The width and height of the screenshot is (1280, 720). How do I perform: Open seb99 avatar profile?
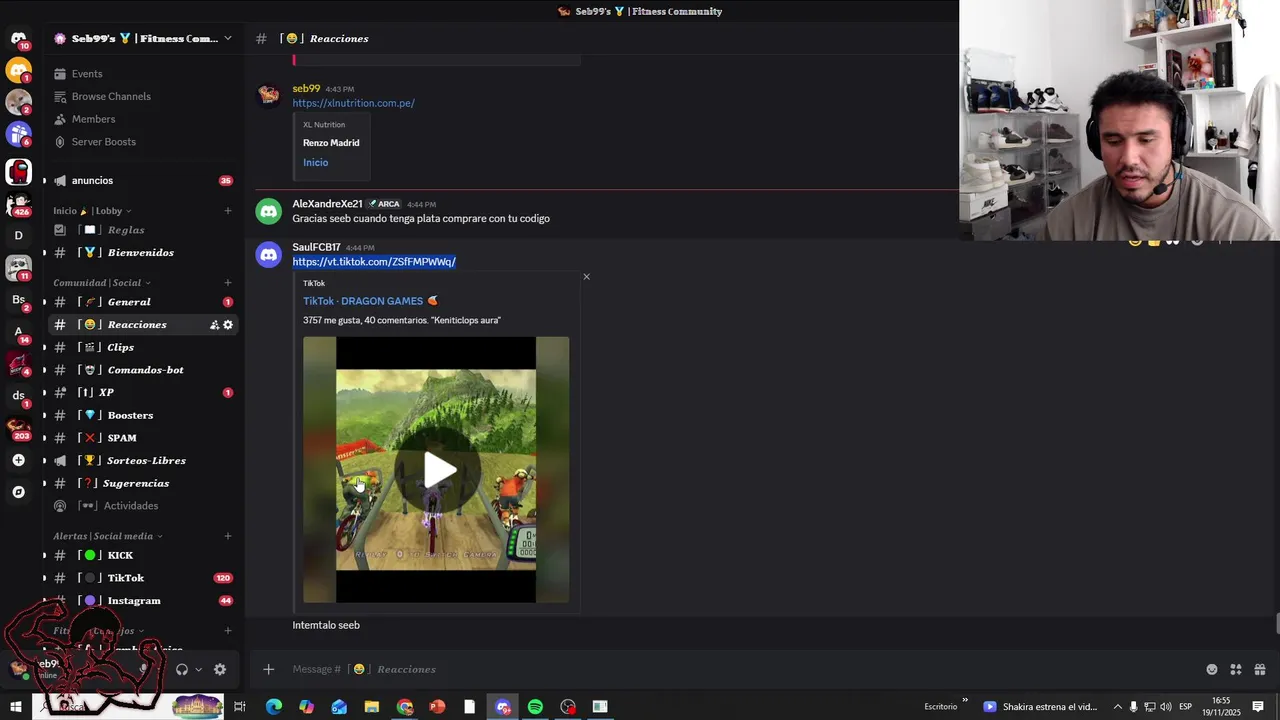tap(268, 94)
